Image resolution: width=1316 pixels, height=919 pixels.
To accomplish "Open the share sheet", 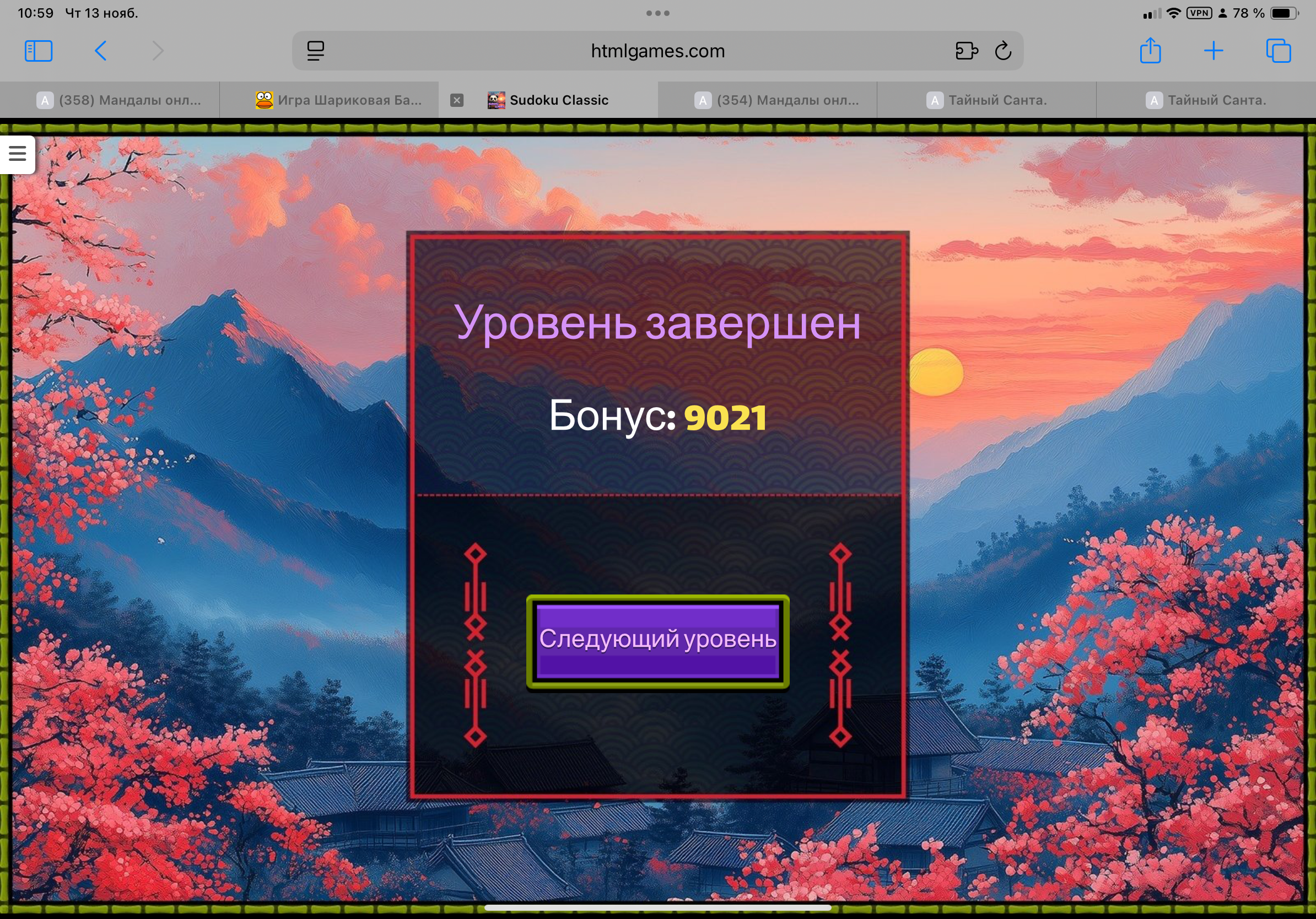I will click(x=1150, y=51).
